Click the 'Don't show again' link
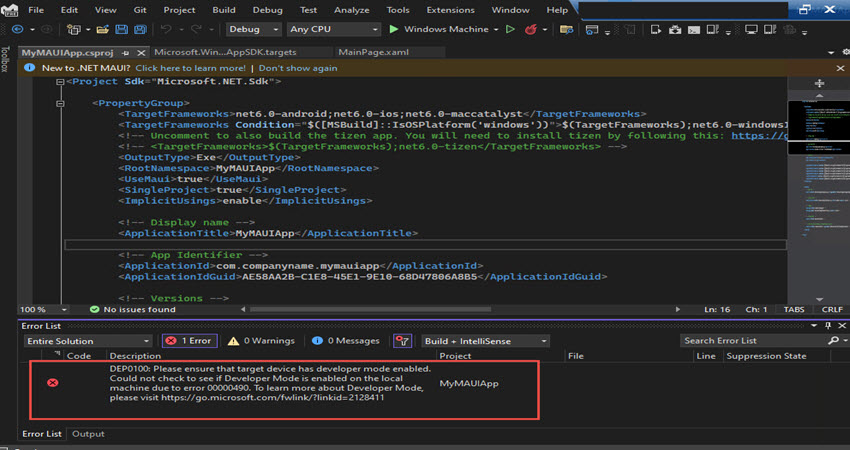The image size is (850, 450). pos(298,67)
